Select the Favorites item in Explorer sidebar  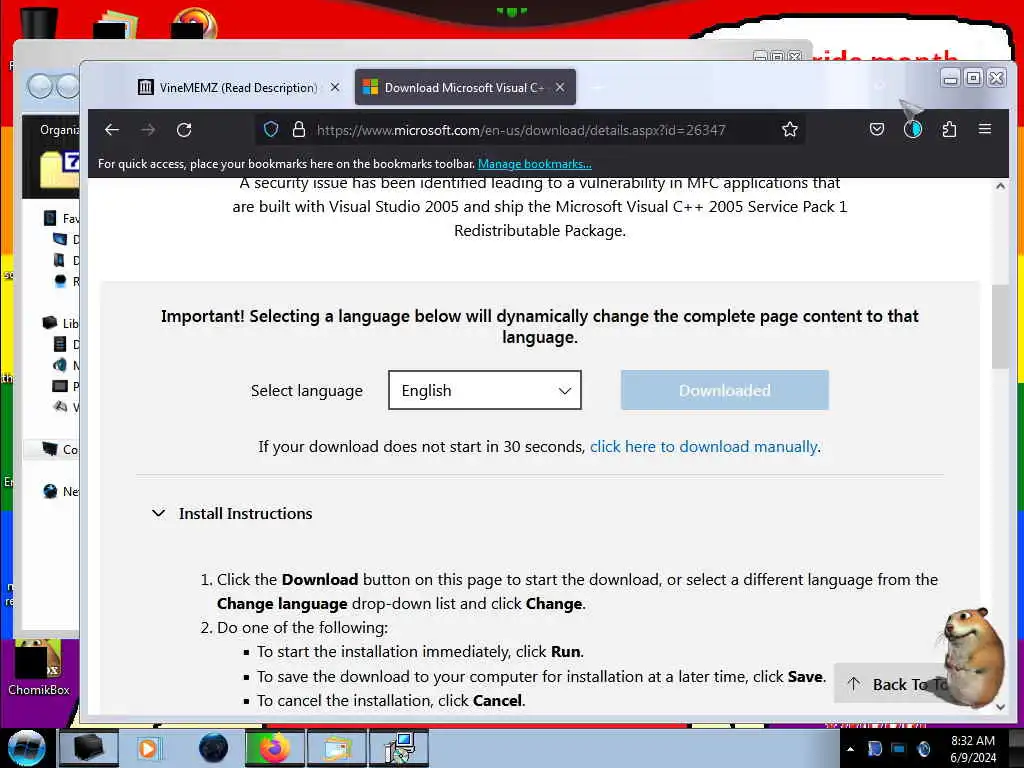63,218
